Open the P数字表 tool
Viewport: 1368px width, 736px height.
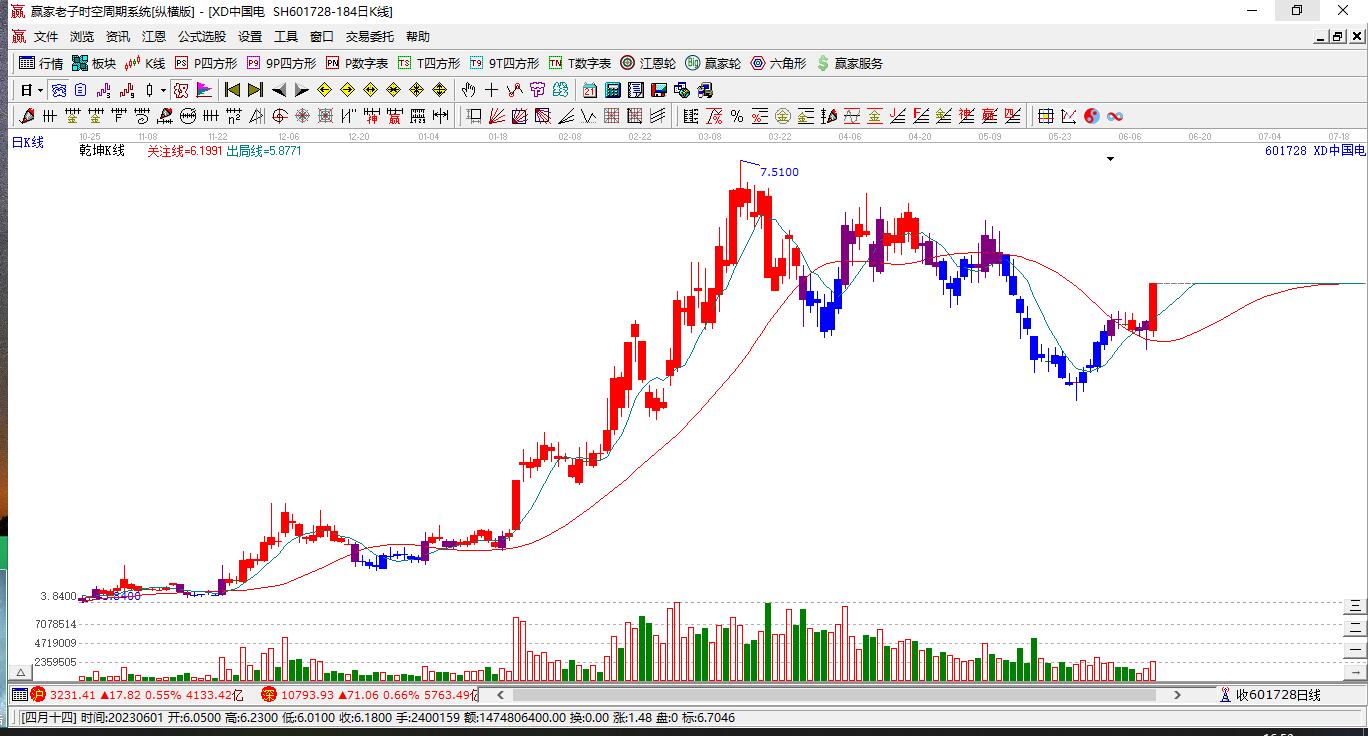[x=357, y=63]
